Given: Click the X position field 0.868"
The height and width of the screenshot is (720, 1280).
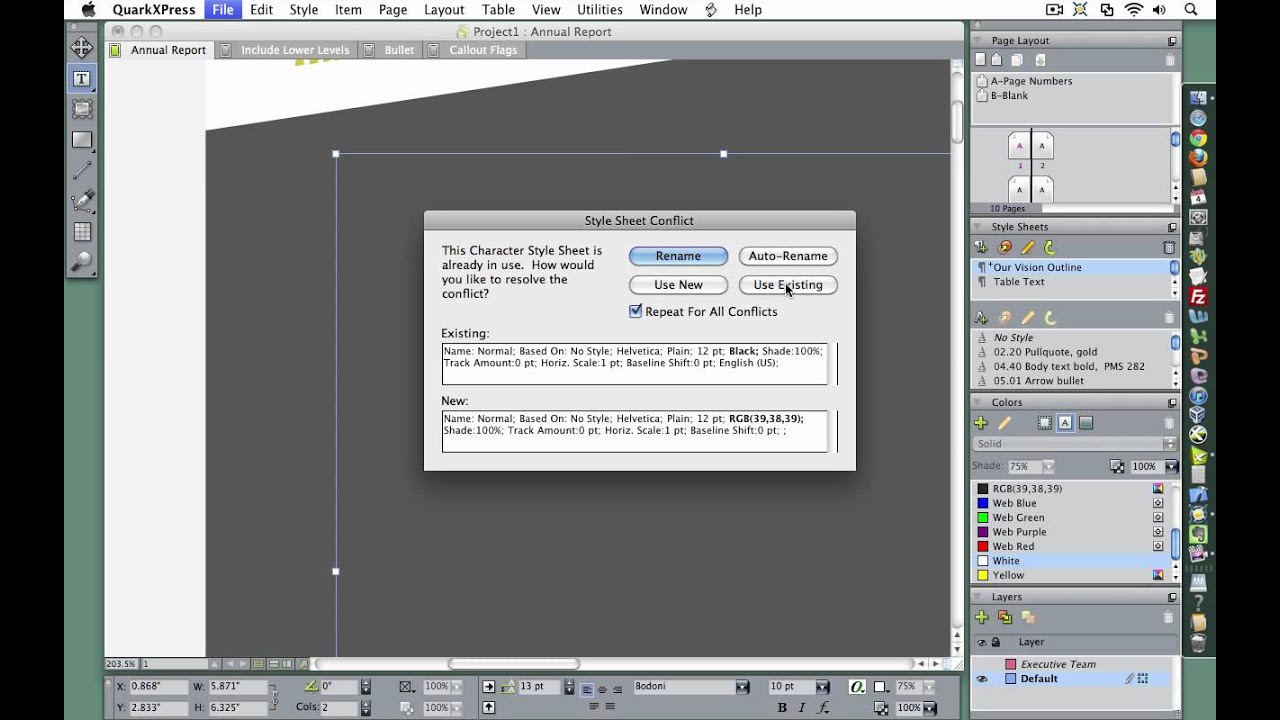Looking at the screenshot, I should (x=158, y=686).
